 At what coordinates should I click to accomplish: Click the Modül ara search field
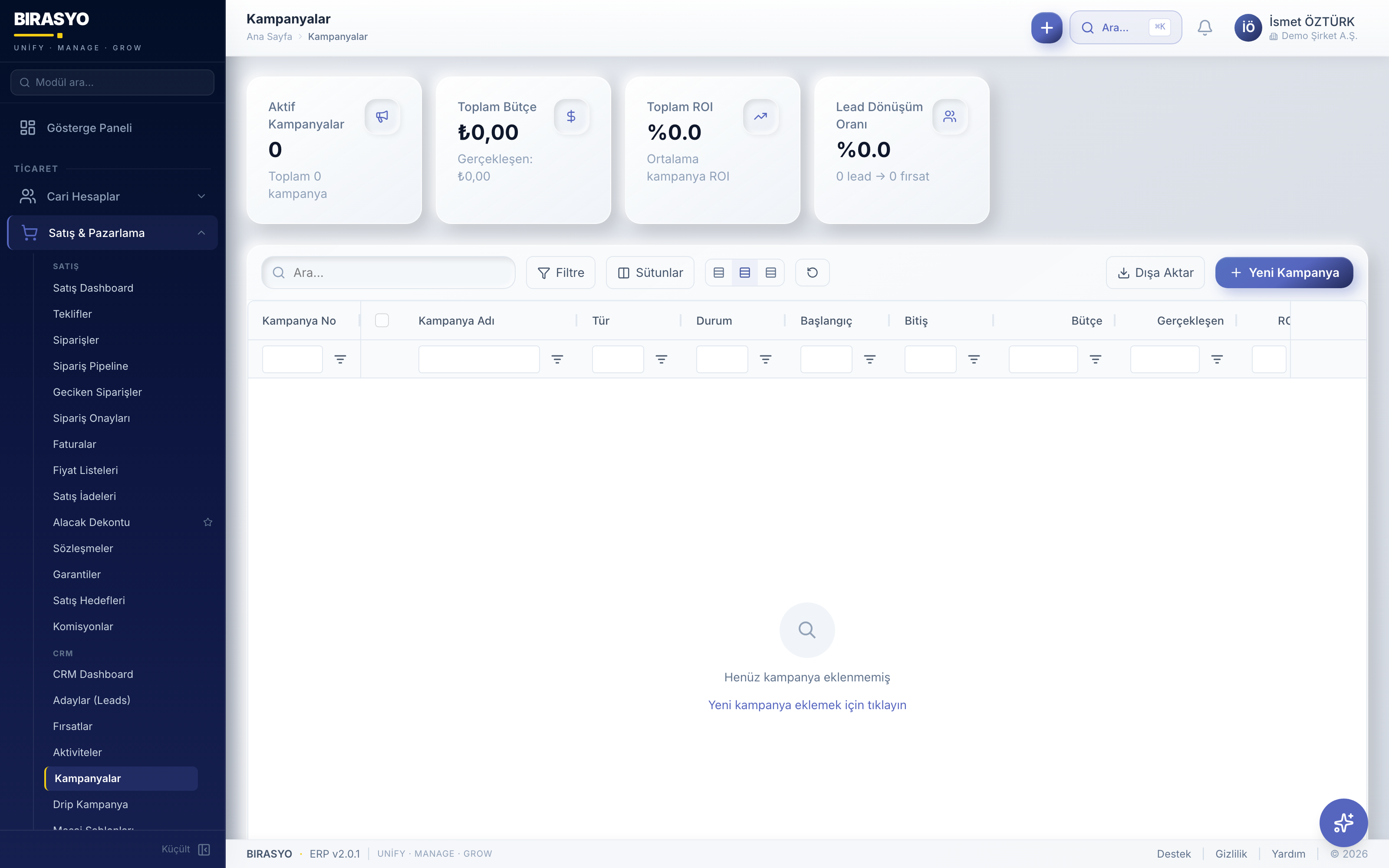click(112, 82)
